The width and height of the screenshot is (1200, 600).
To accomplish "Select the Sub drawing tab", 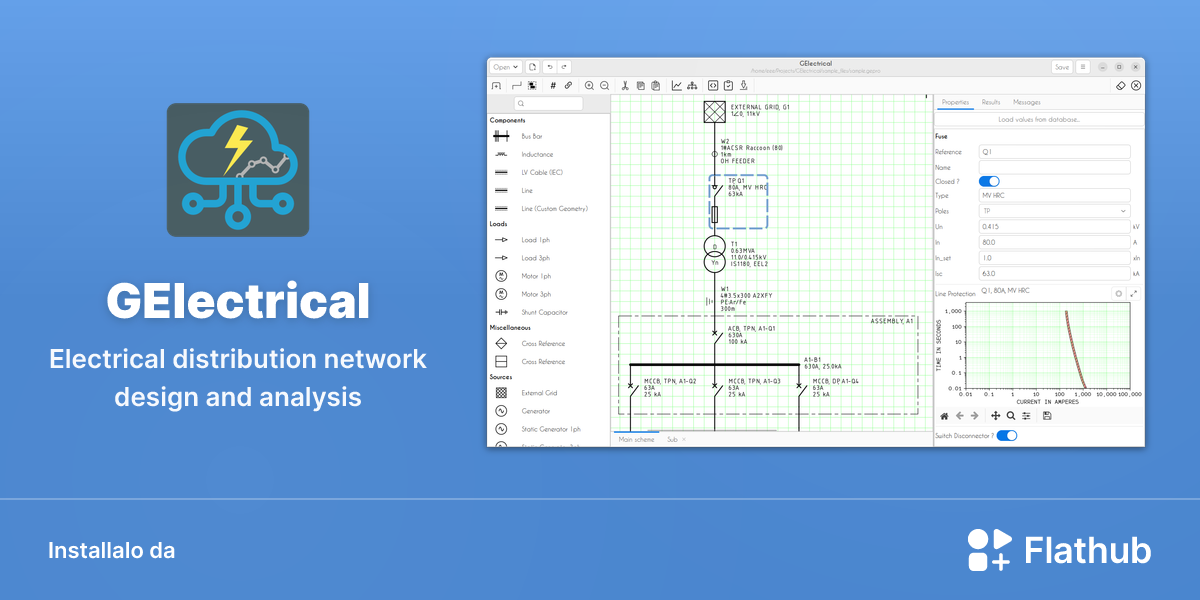I will click(672, 439).
